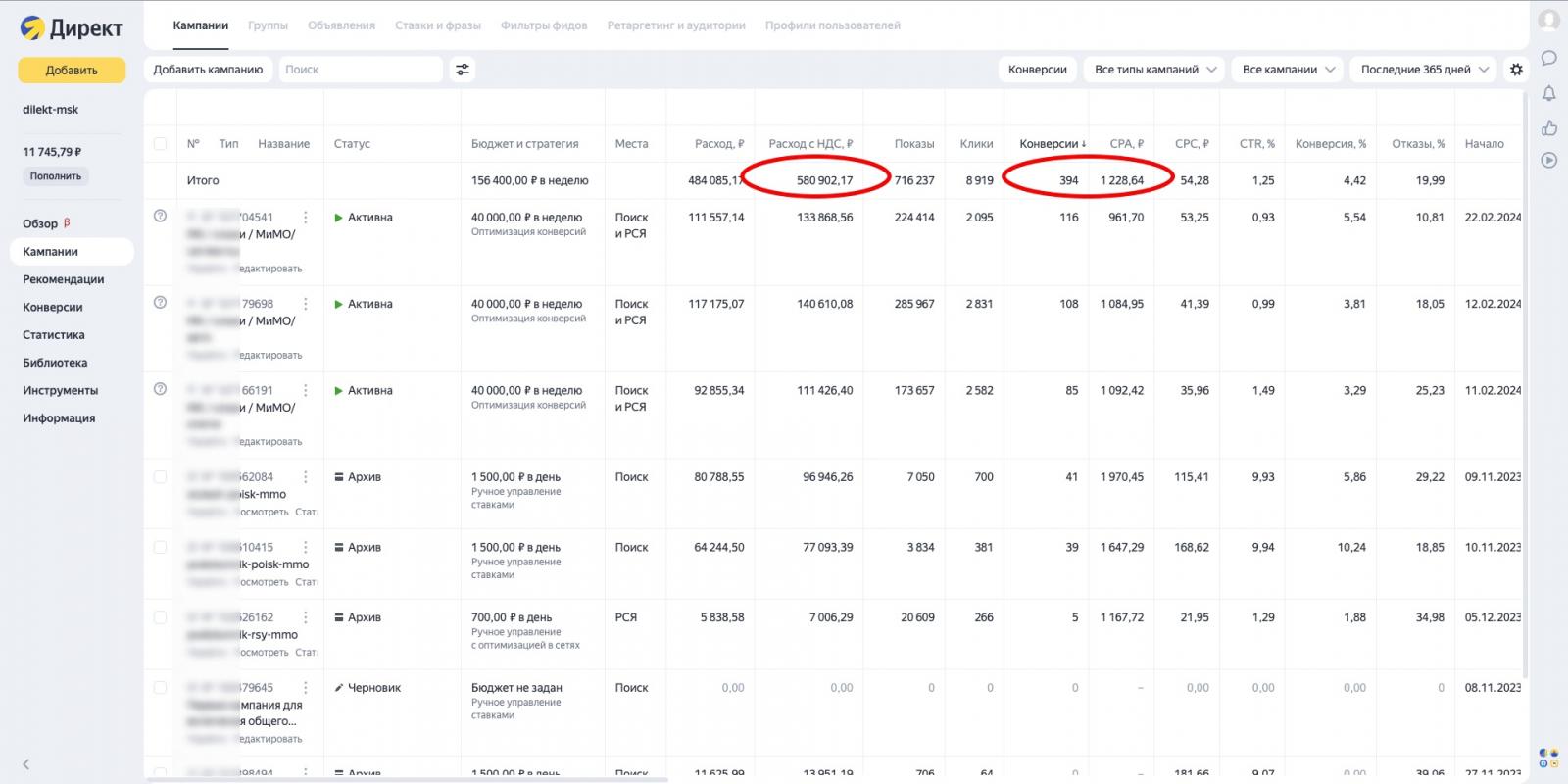Select checkbox of the draft campaign row
This screenshot has height=784, width=1568.
pos(160,688)
